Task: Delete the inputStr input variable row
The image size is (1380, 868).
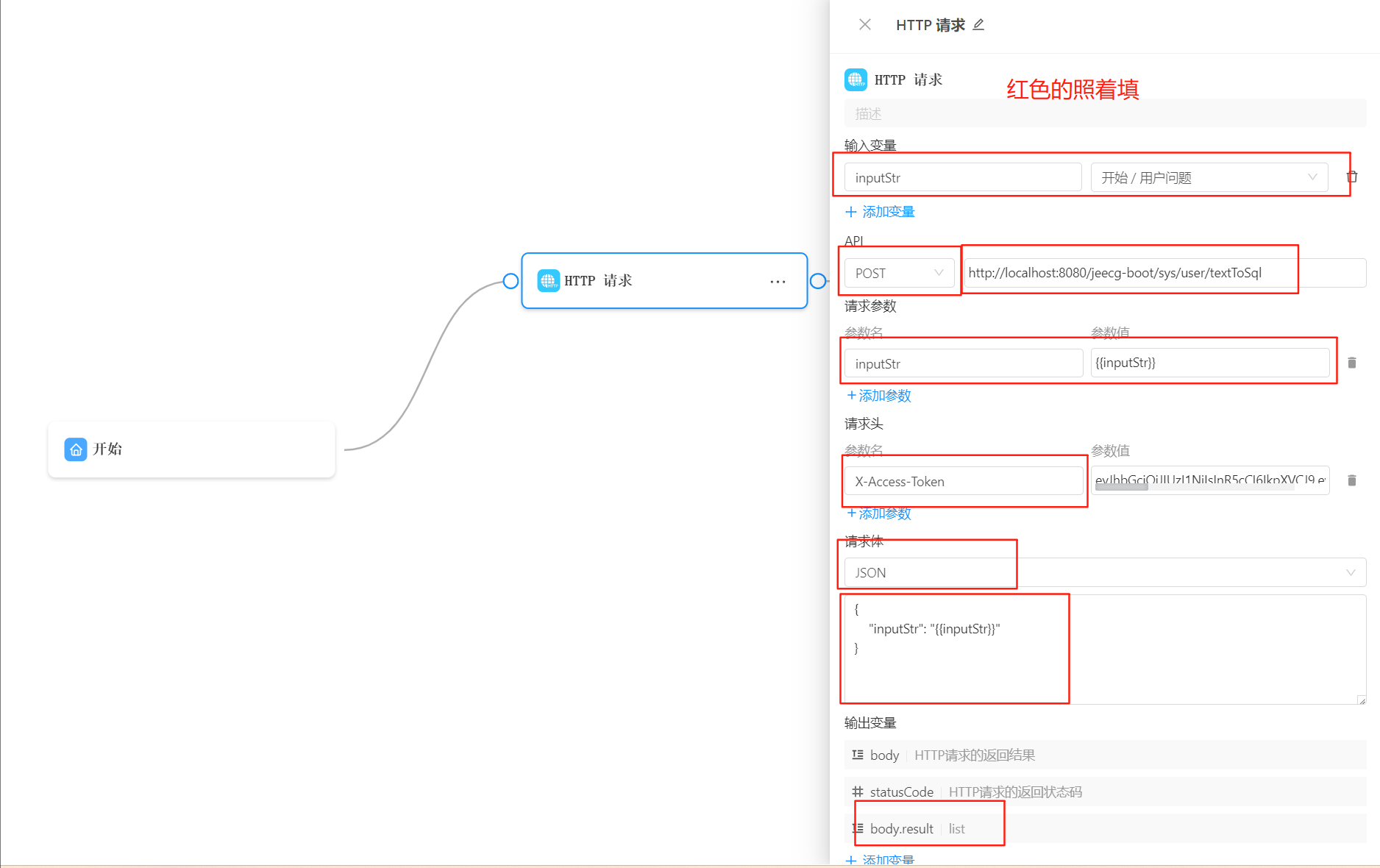Action: click(x=1352, y=177)
